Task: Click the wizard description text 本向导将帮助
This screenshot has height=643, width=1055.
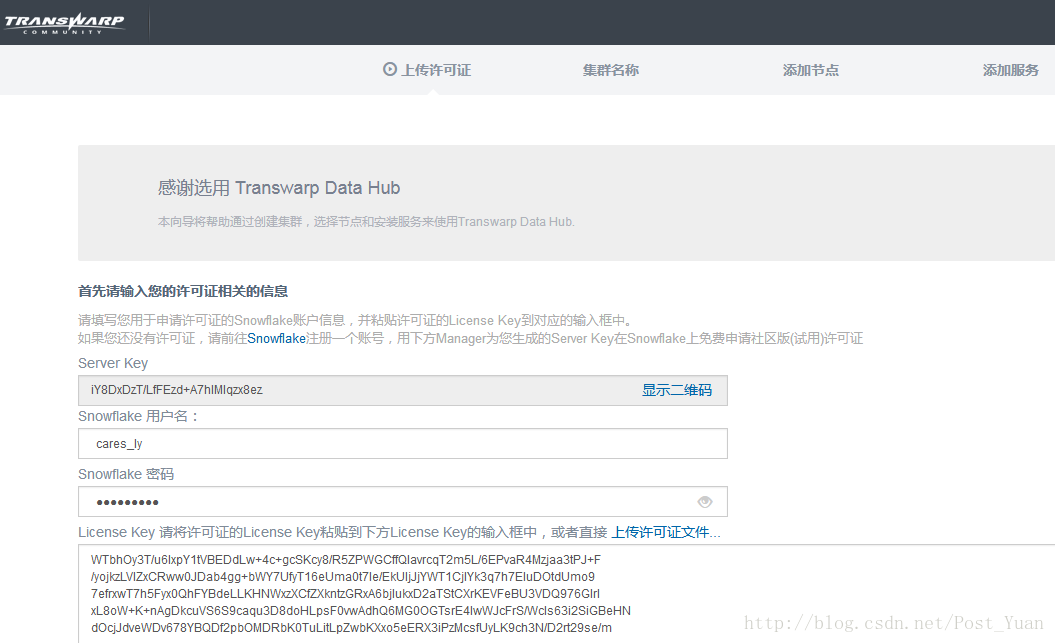Action: [x=366, y=221]
